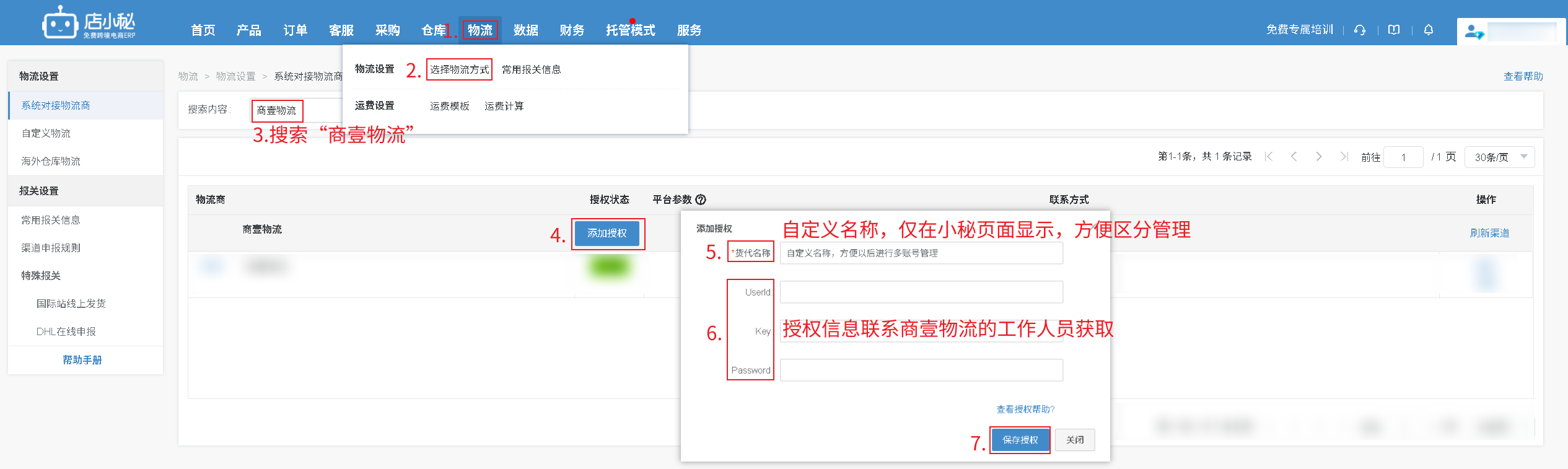Open the 产品 top menu
The height and width of the screenshot is (469, 1568).
[249, 30]
